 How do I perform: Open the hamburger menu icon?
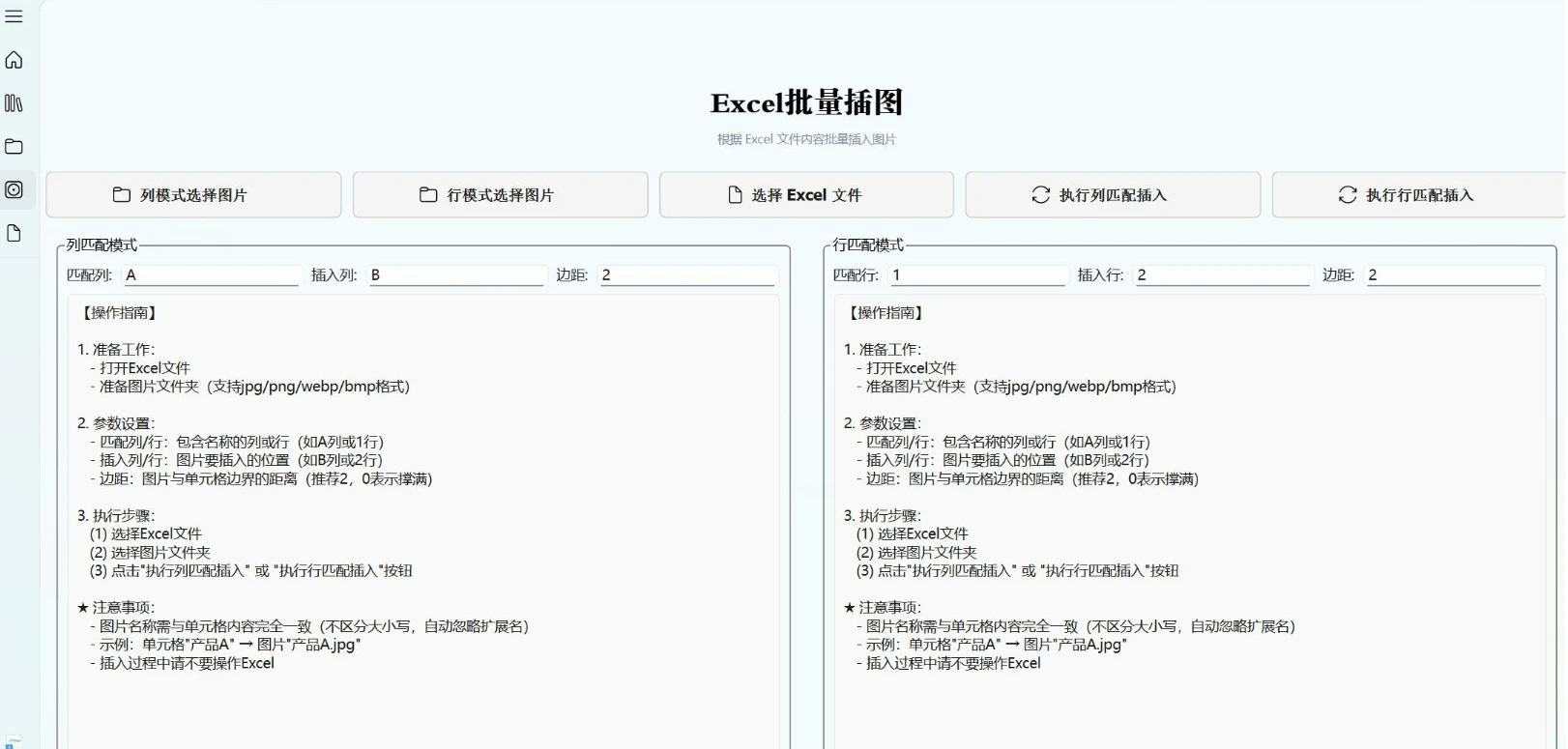tap(14, 16)
